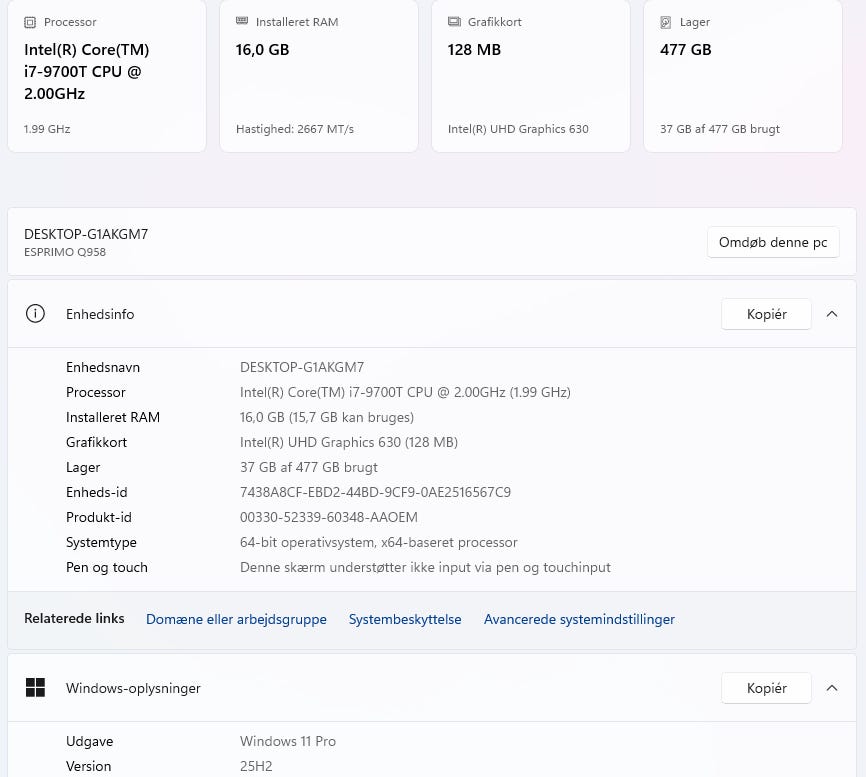Click the Systemtype row label
The image size is (866, 777).
click(101, 542)
